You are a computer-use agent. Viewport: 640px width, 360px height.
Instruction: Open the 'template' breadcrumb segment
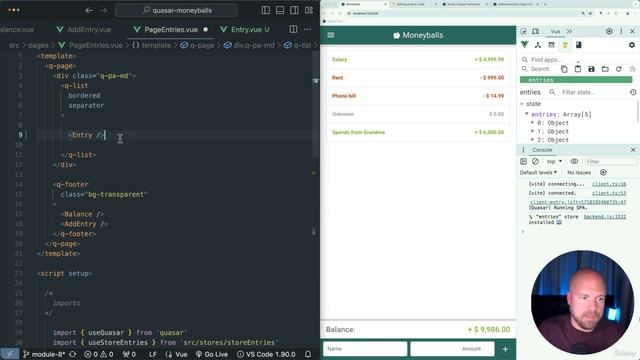(x=151, y=45)
